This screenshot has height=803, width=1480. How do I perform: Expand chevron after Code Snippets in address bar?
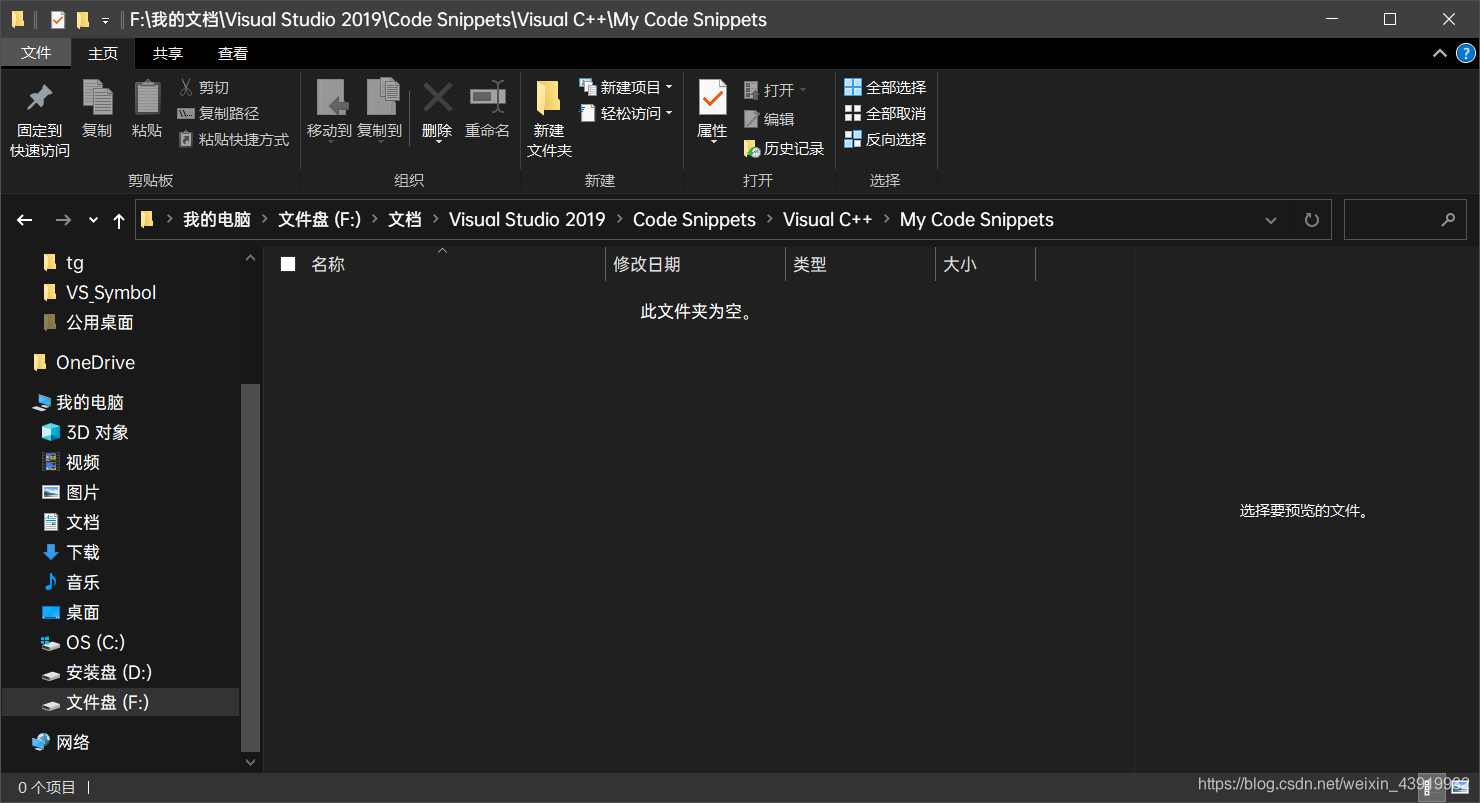pos(769,220)
